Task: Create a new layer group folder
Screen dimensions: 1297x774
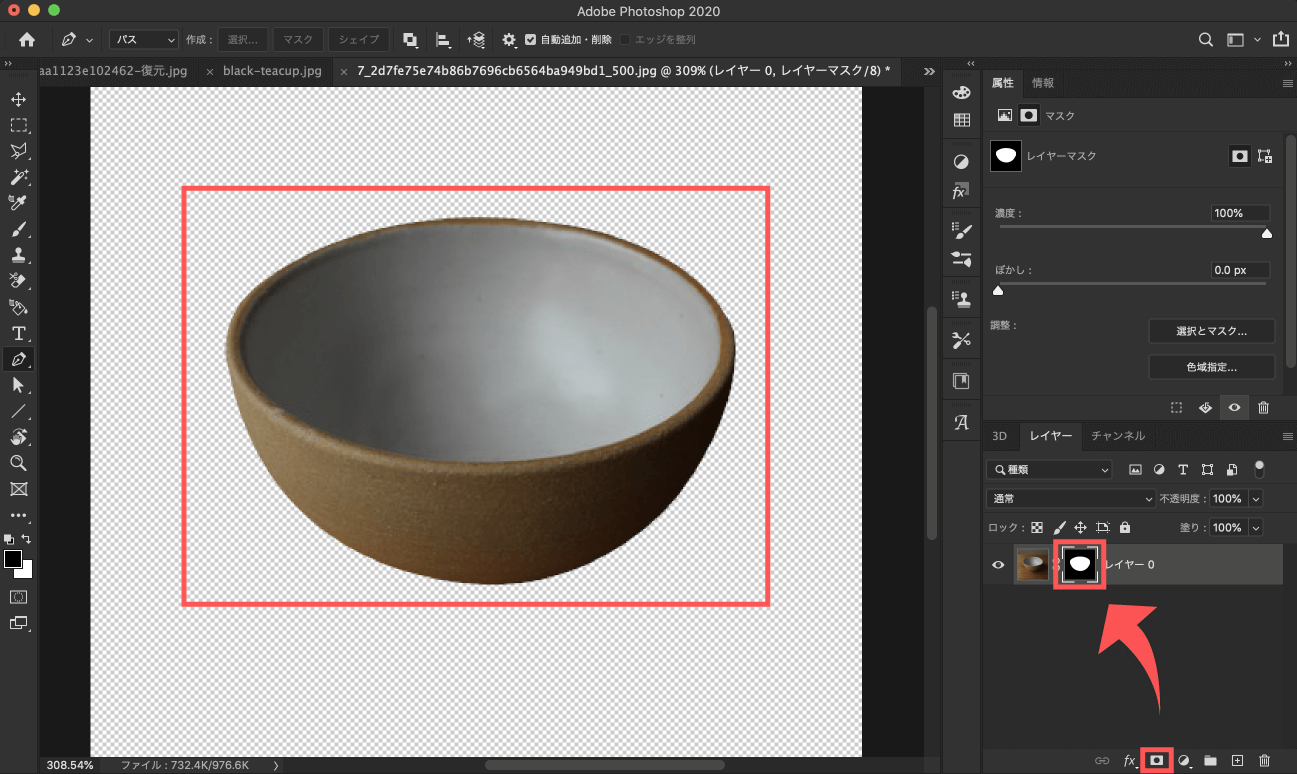Action: point(1210,761)
